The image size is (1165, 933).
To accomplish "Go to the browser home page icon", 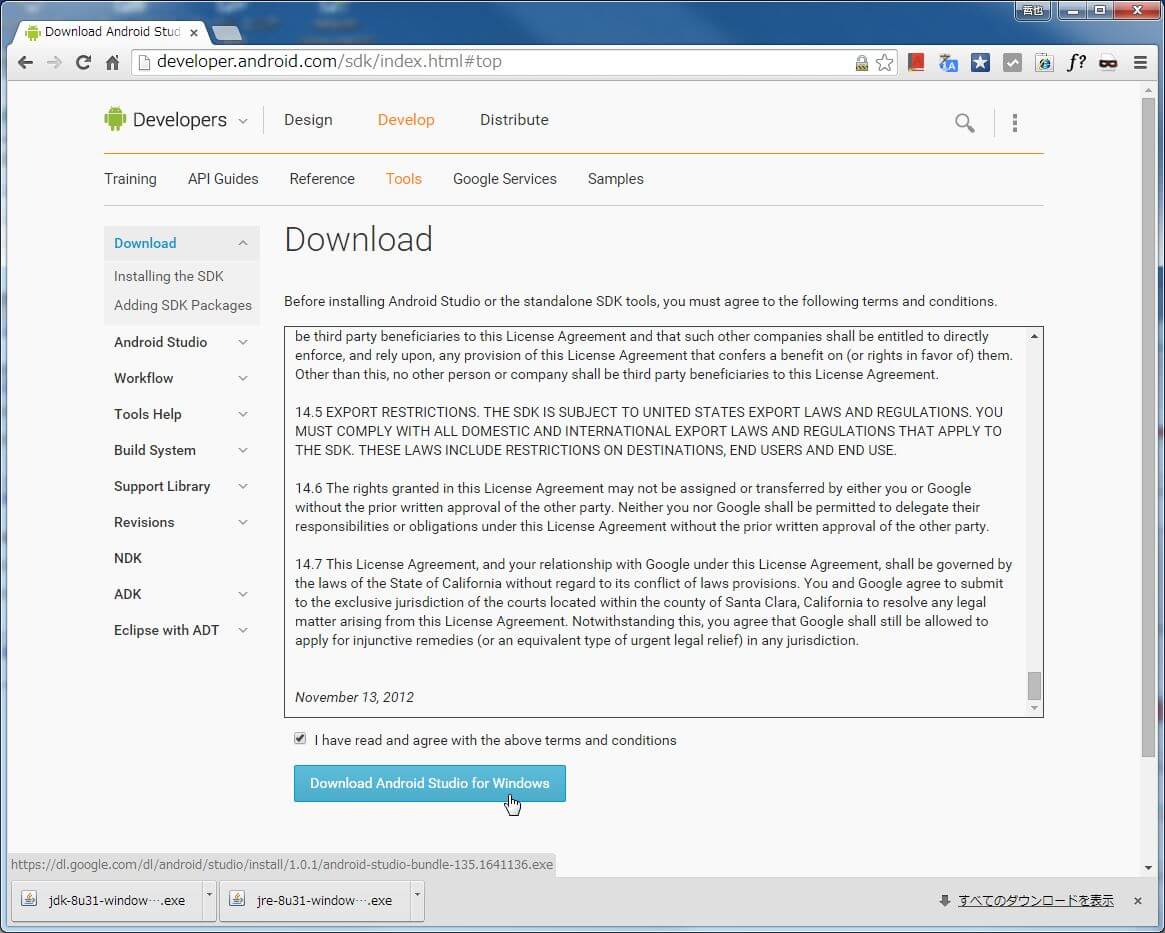I will pyautogui.click(x=112, y=63).
